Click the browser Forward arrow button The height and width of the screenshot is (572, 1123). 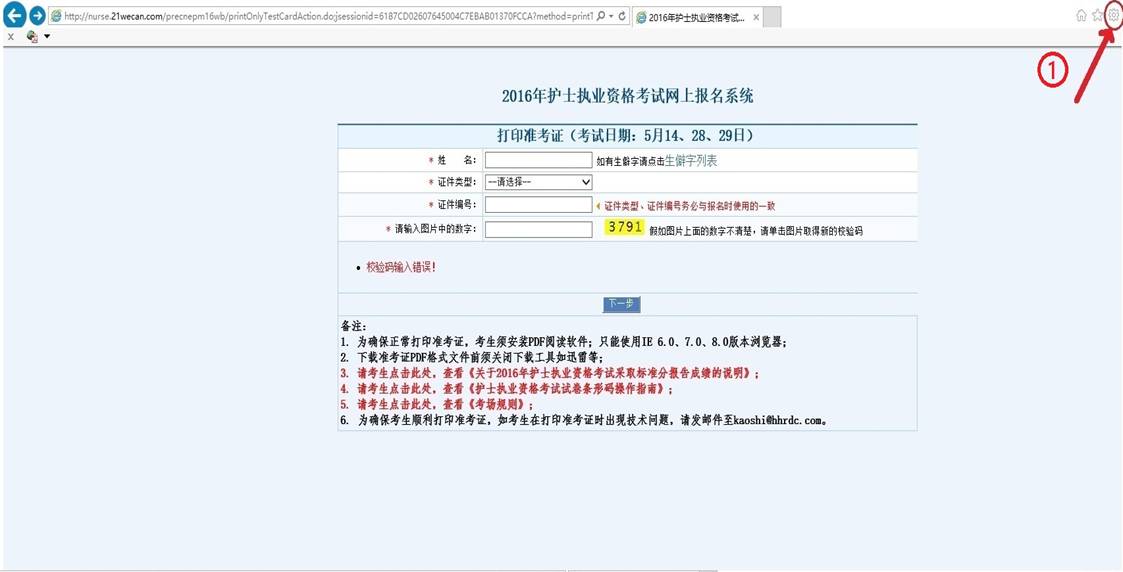point(37,16)
